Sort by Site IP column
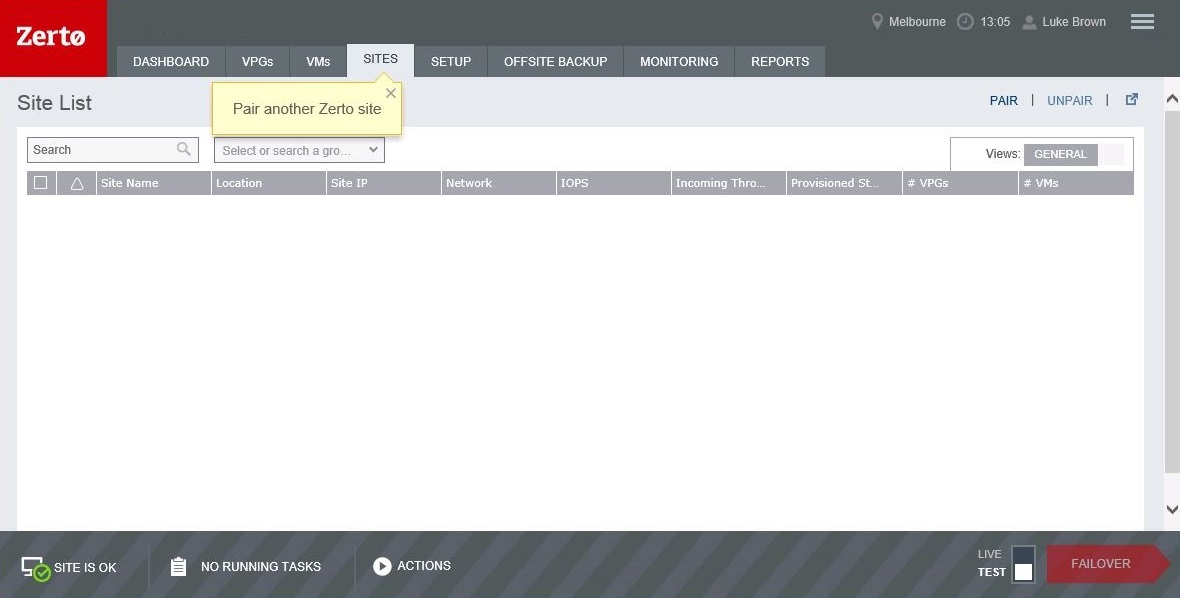The height and width of the screenshot is (598, 1180). pos(384,183)
